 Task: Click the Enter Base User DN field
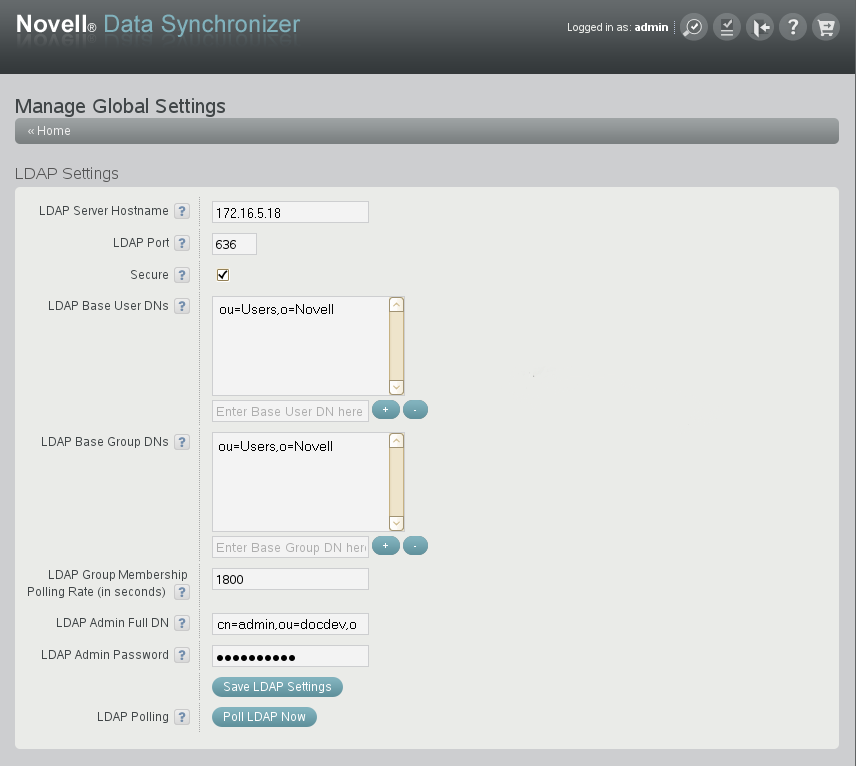click(290, 411)
